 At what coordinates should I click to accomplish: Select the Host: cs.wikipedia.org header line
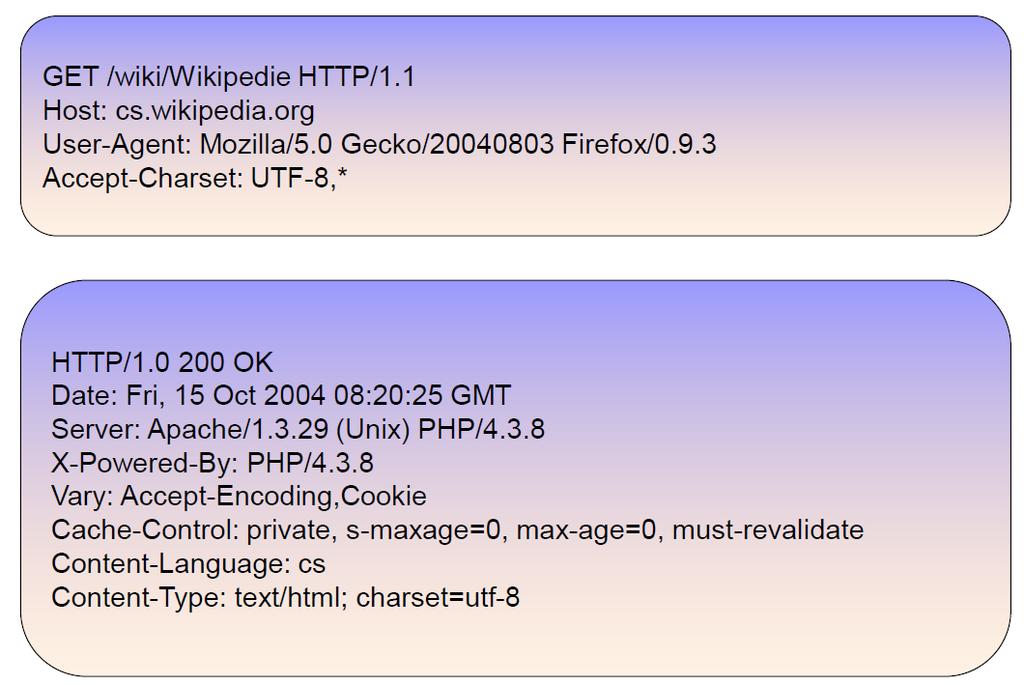[178, 110]
